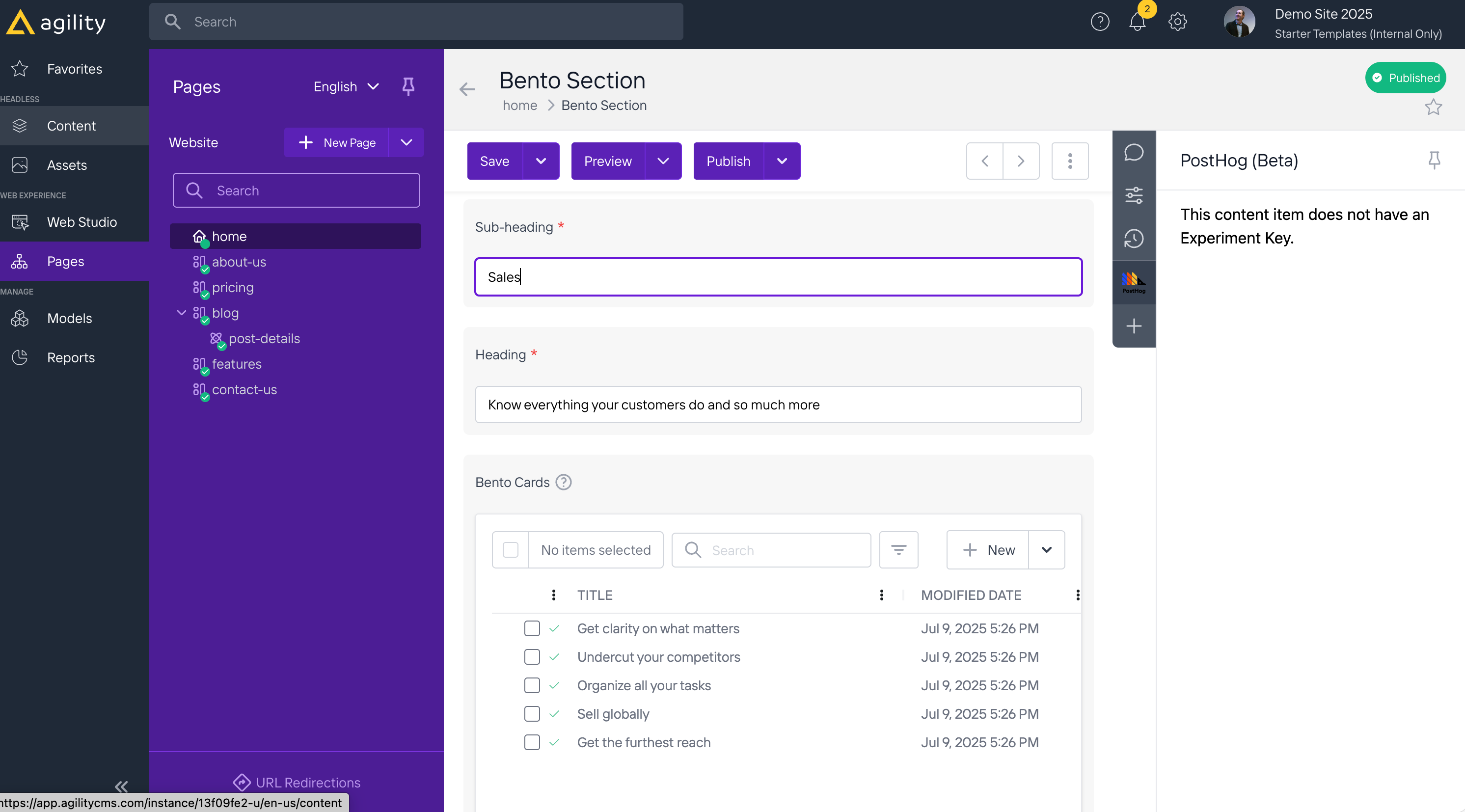Click the Save button

click(x=494, y=161)
